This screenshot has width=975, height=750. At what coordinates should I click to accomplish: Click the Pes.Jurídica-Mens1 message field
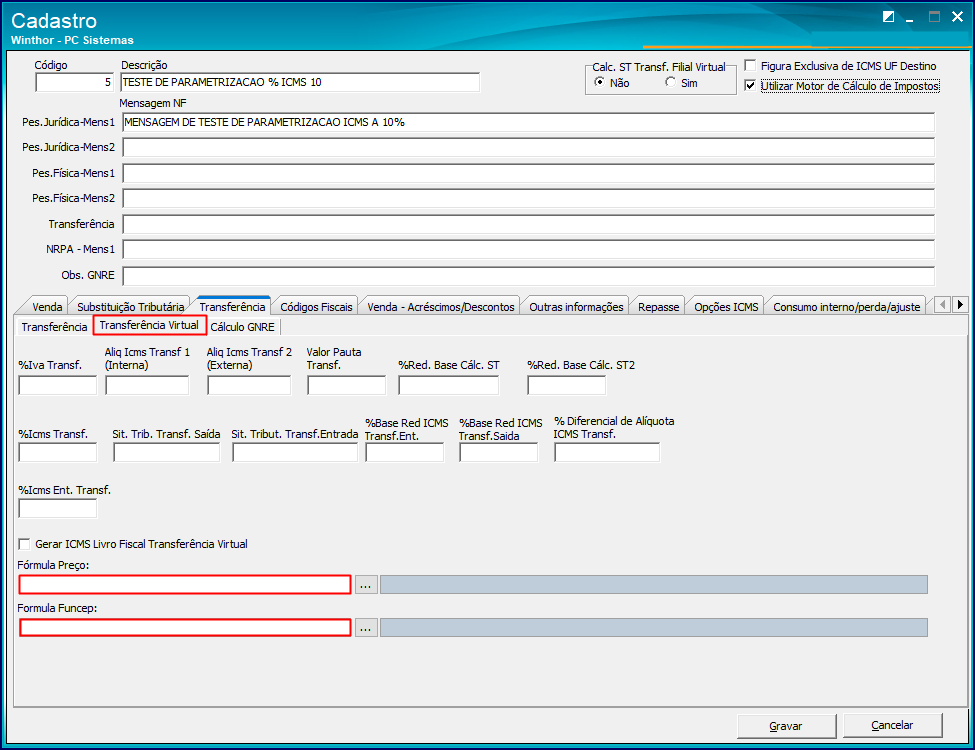click(x=529, y=123)
